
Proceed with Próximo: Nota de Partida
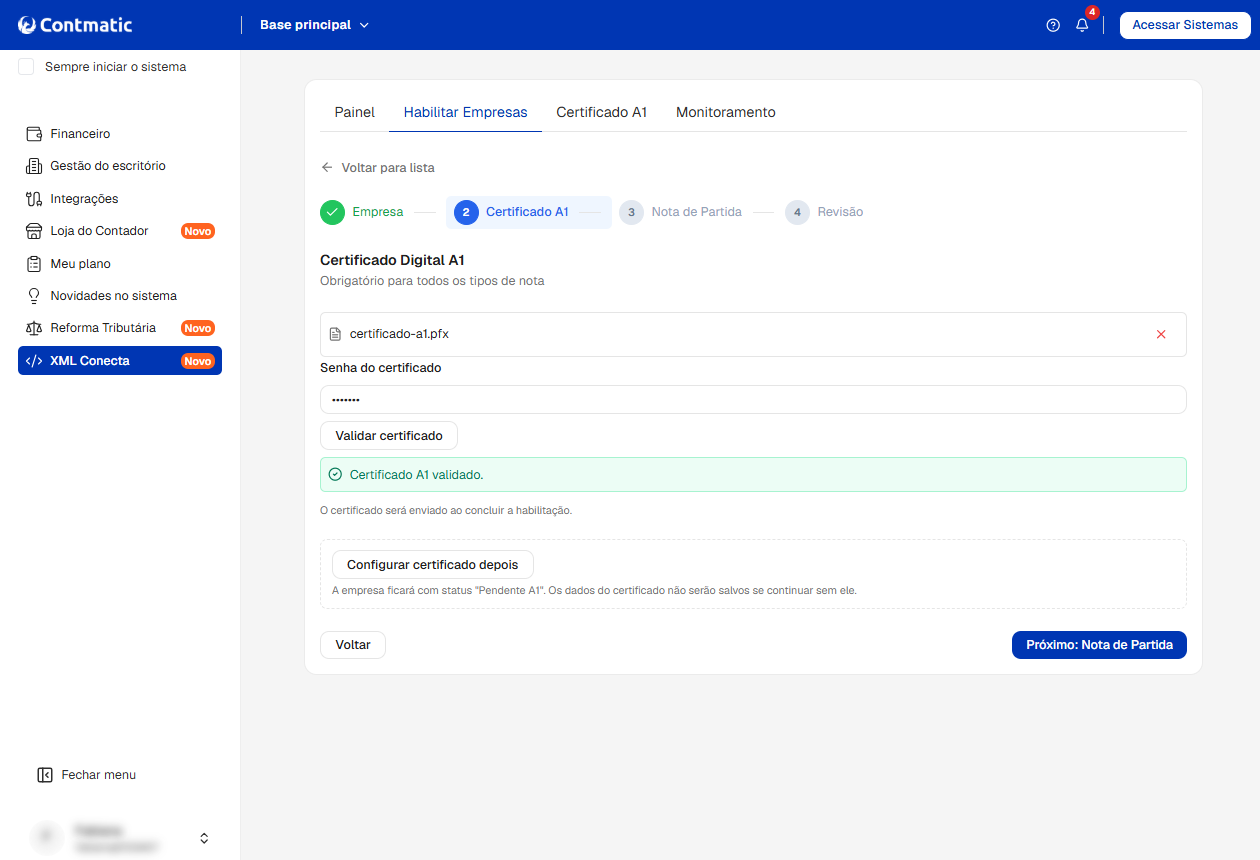1099,645
